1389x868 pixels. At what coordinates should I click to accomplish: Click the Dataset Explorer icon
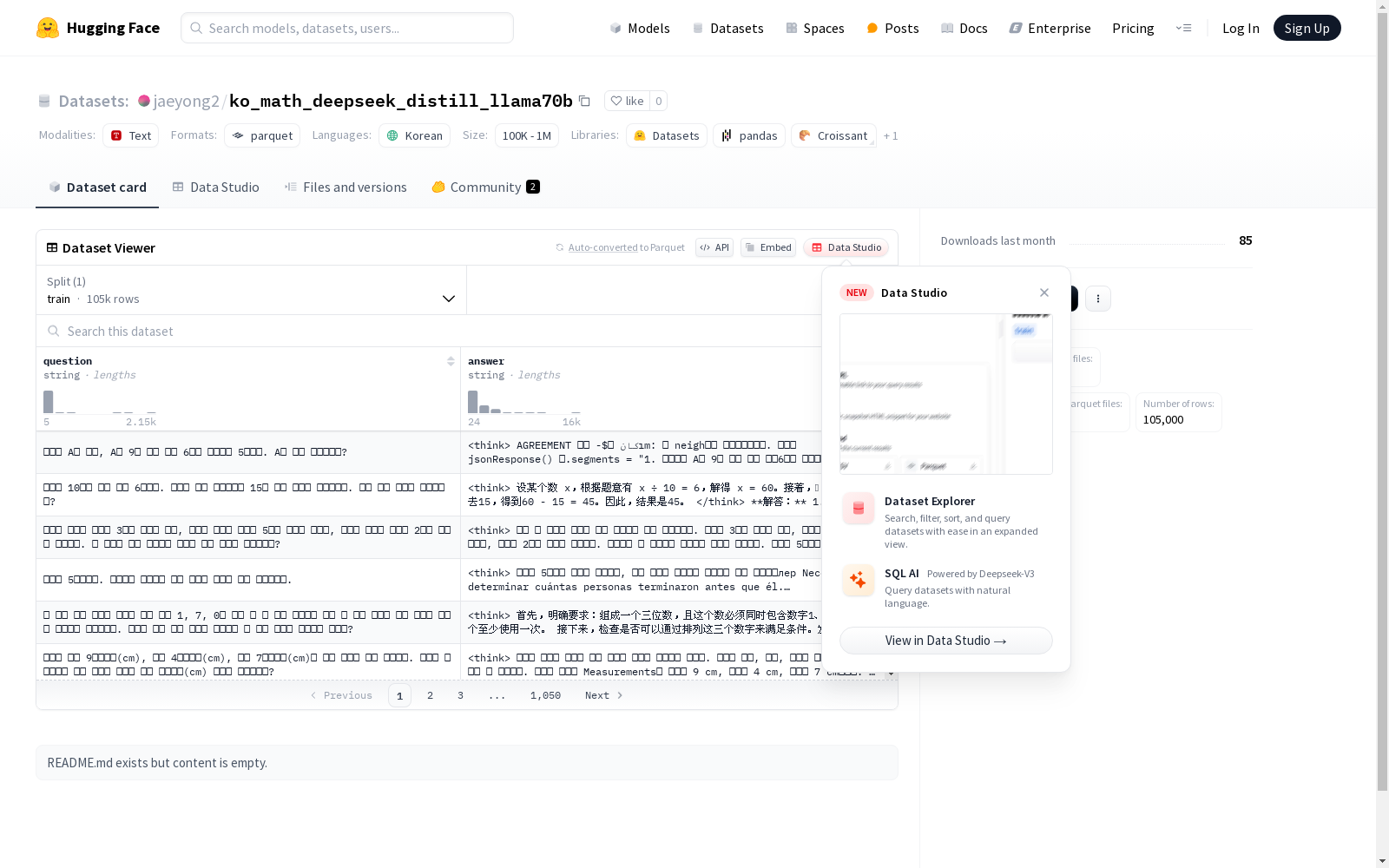pyautogui.click(x=859, y=509)
